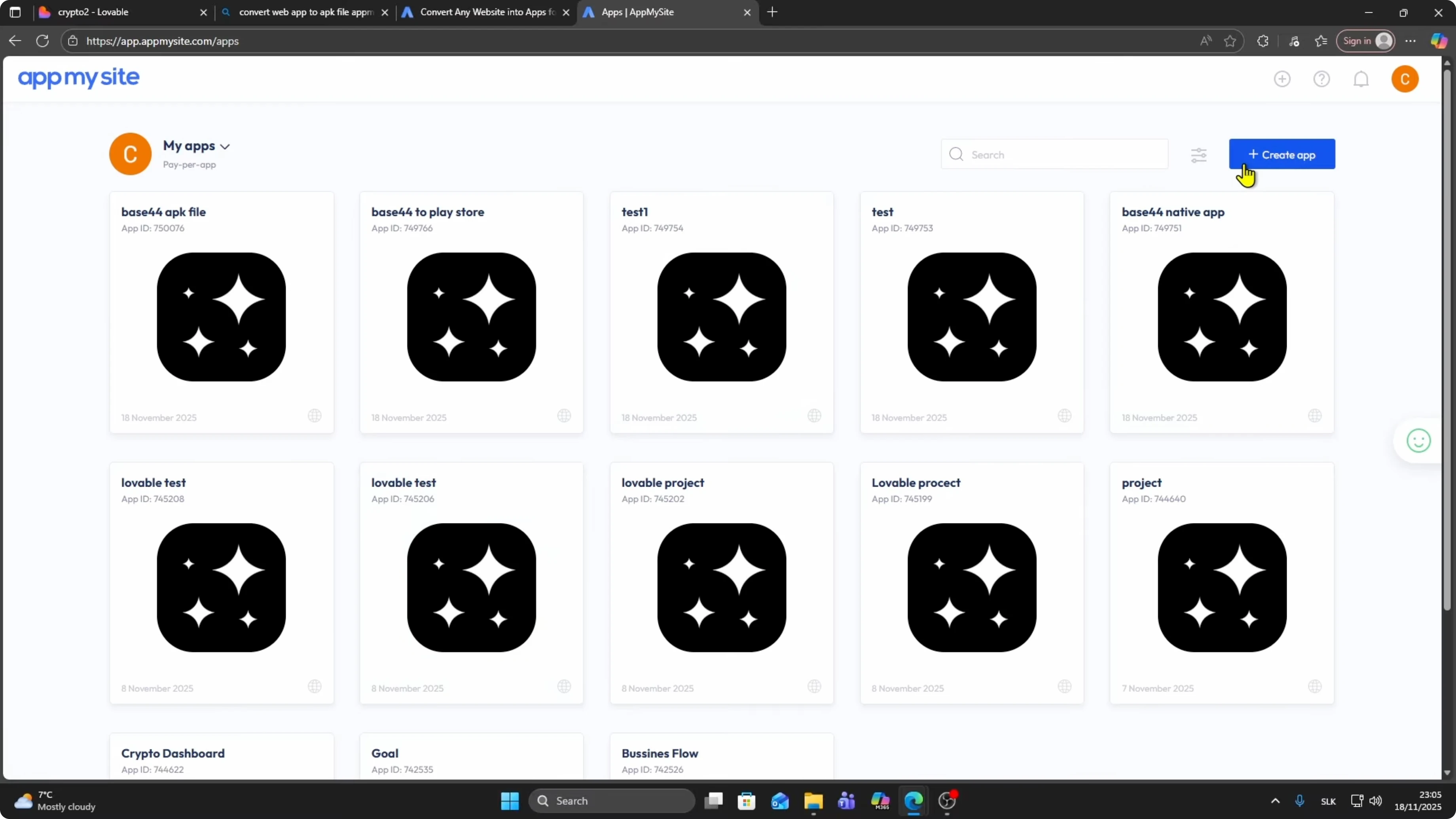Click the plus circle icon in header

pos(1282,79)
